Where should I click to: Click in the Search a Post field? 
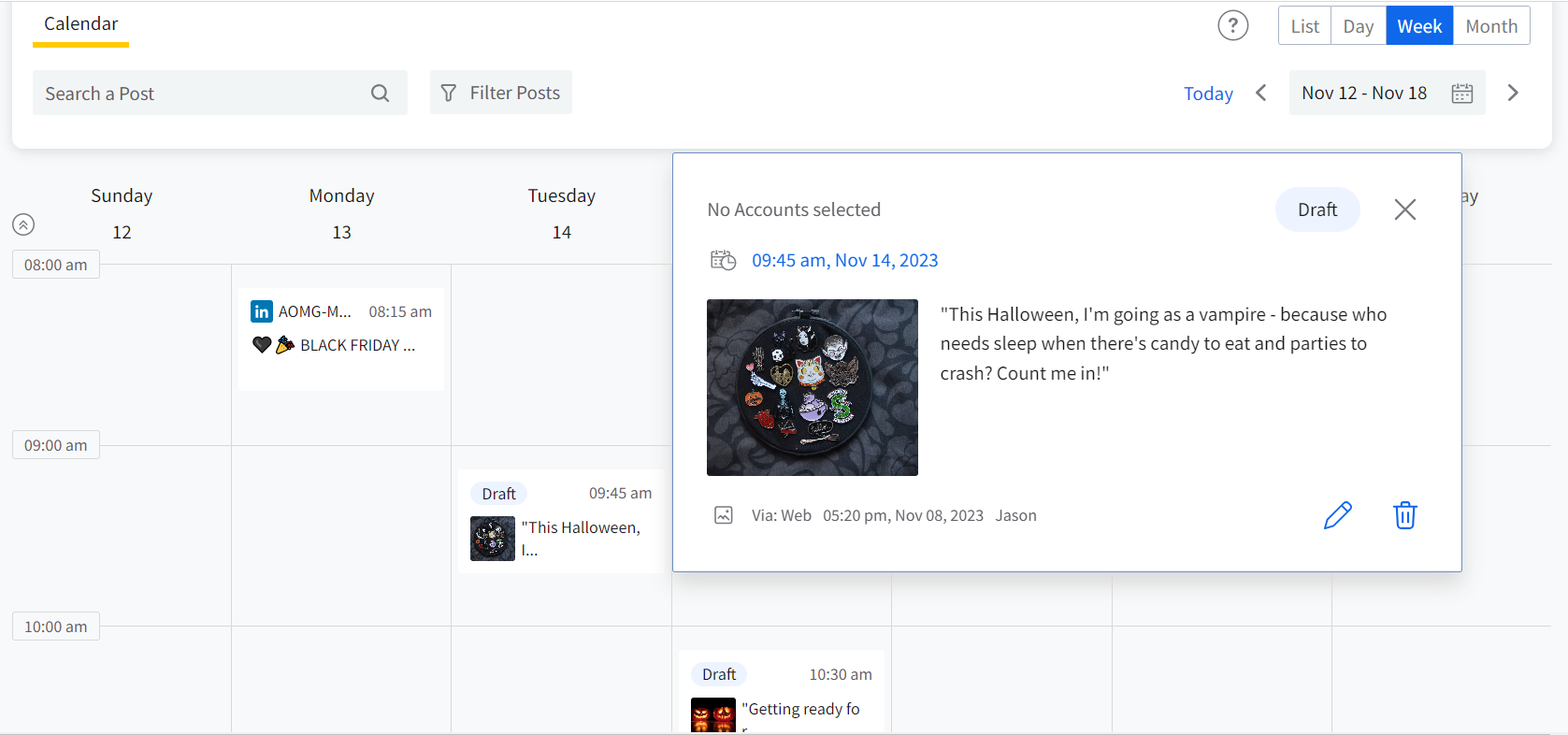click(x=201, y=94)
